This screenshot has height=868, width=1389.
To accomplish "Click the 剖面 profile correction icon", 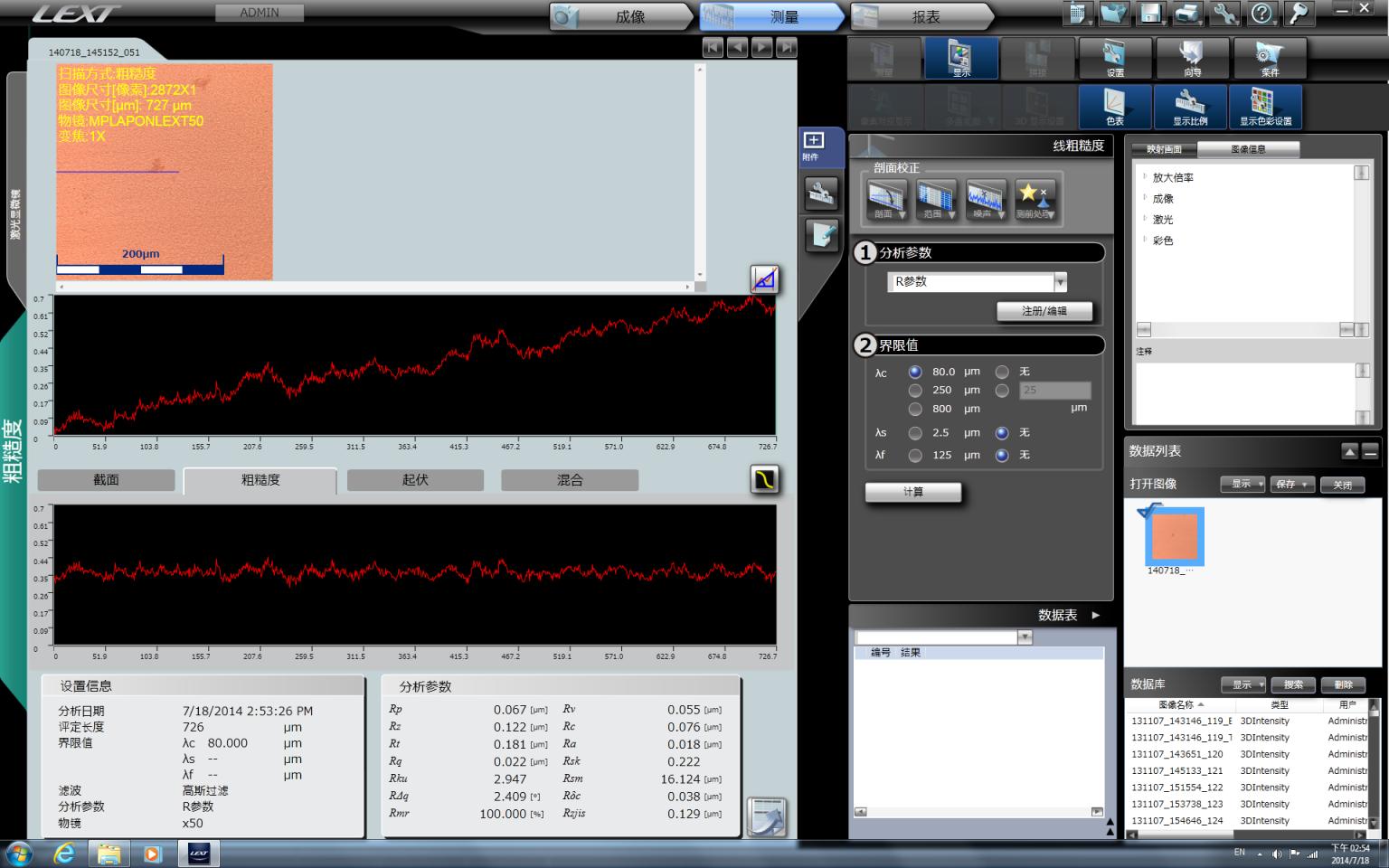I will (x=885, y=200).
